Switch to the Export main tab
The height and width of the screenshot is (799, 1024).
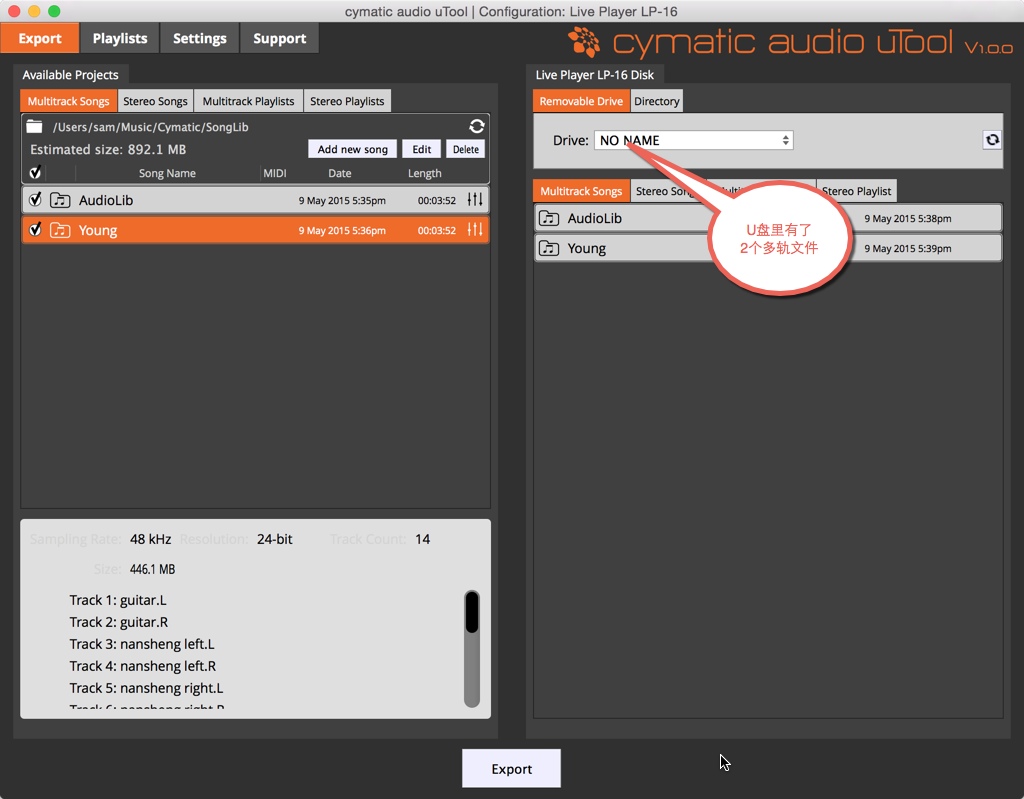click(x=40, y=38)
